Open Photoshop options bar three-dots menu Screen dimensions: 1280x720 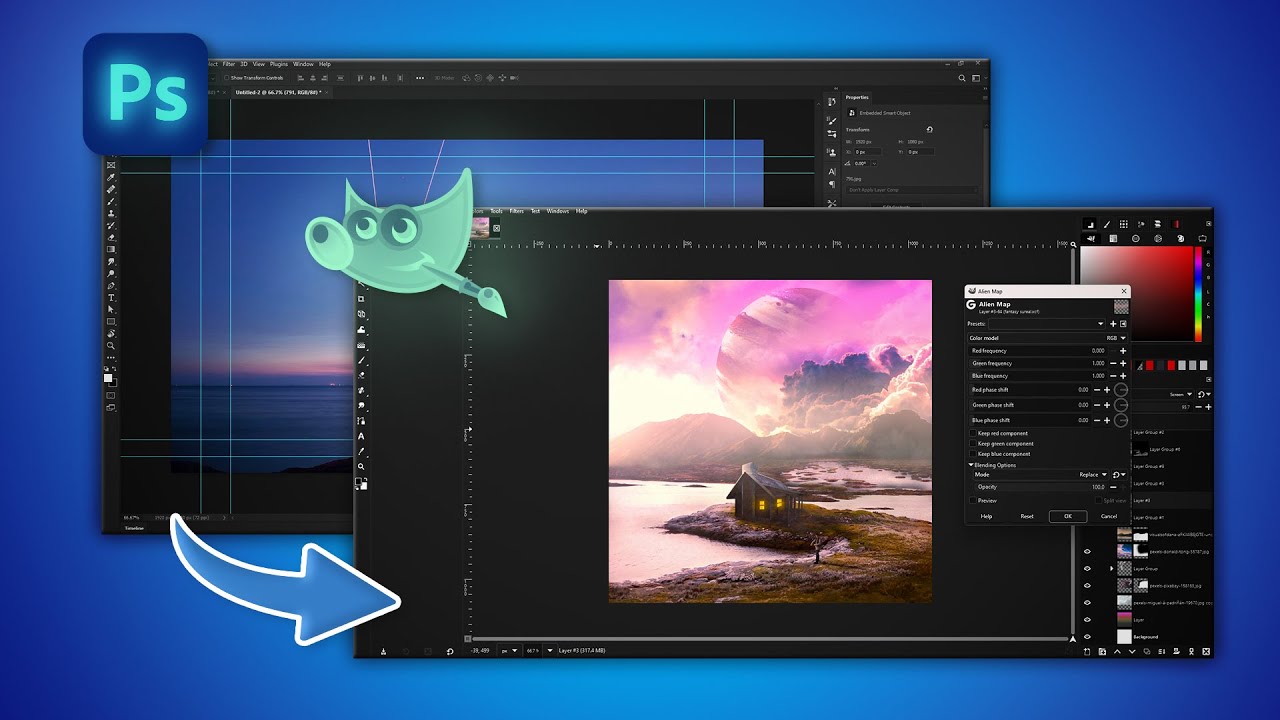pos(420,78)
